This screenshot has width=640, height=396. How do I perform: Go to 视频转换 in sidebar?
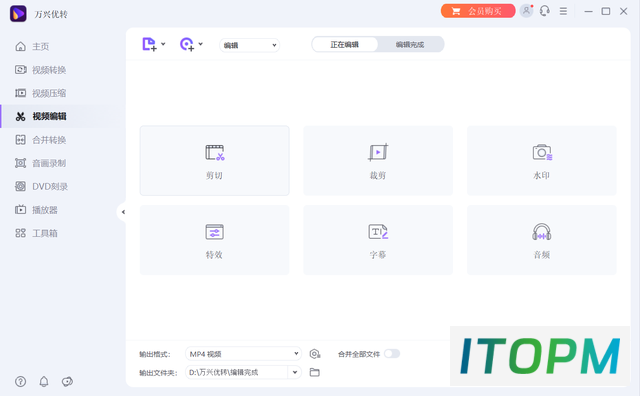pyautogui.click(x=40, y=70)
